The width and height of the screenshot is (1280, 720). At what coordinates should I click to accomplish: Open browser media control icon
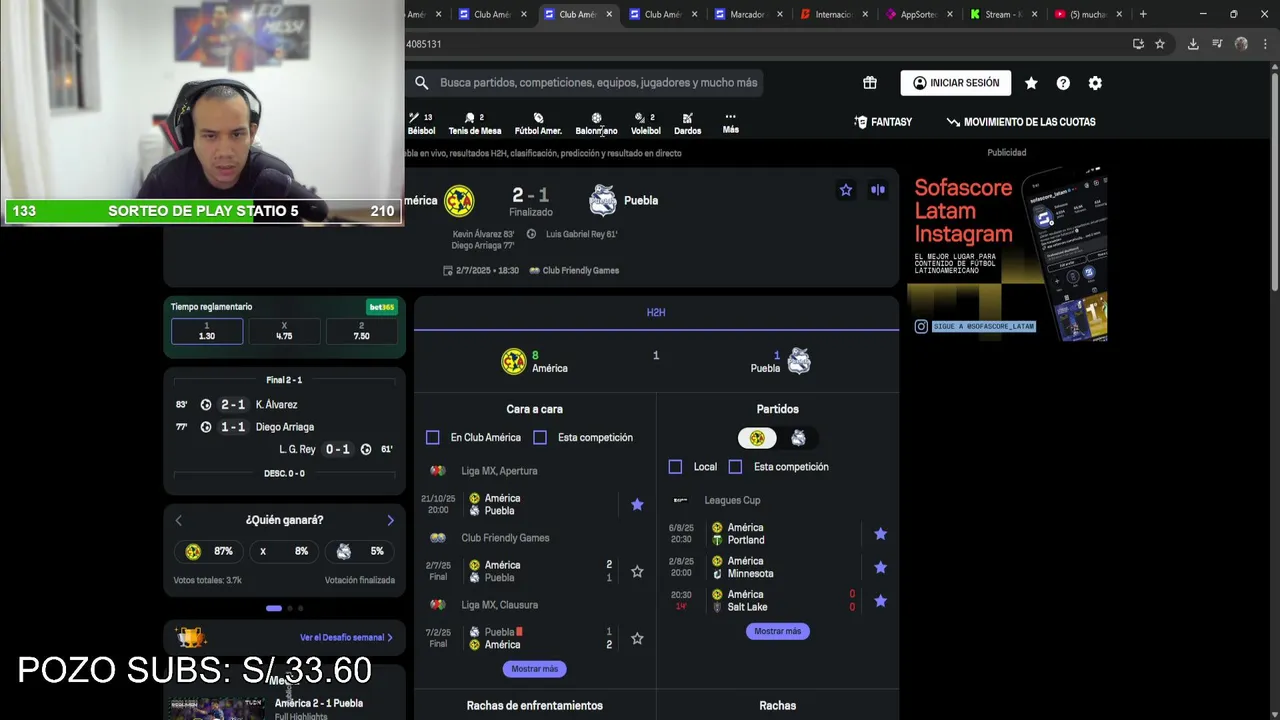(1217, 44)
